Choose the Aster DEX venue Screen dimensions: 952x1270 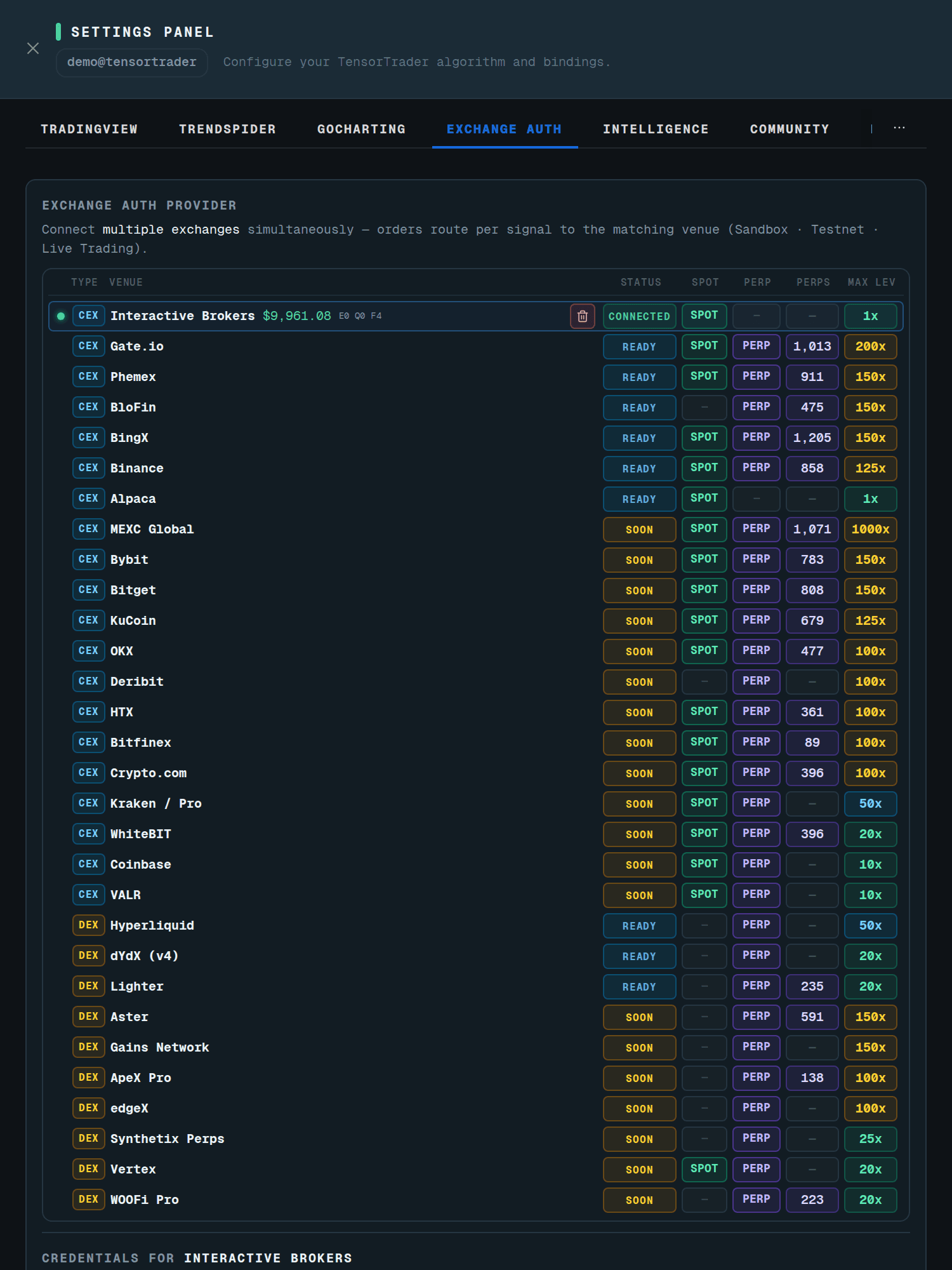(476, 1017)
